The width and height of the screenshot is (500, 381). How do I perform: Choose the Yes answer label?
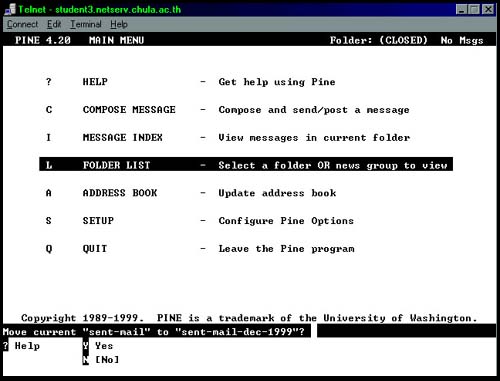point(104,346)
